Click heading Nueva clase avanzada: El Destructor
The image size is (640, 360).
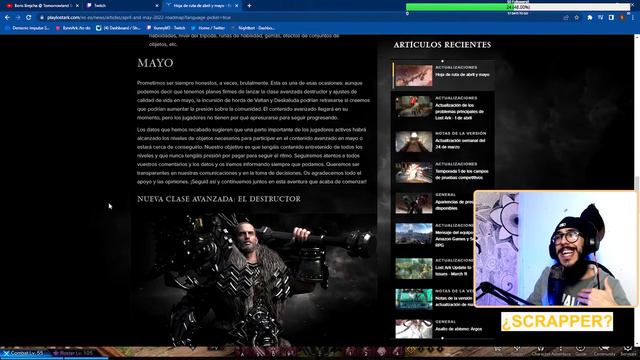point(219,199)
